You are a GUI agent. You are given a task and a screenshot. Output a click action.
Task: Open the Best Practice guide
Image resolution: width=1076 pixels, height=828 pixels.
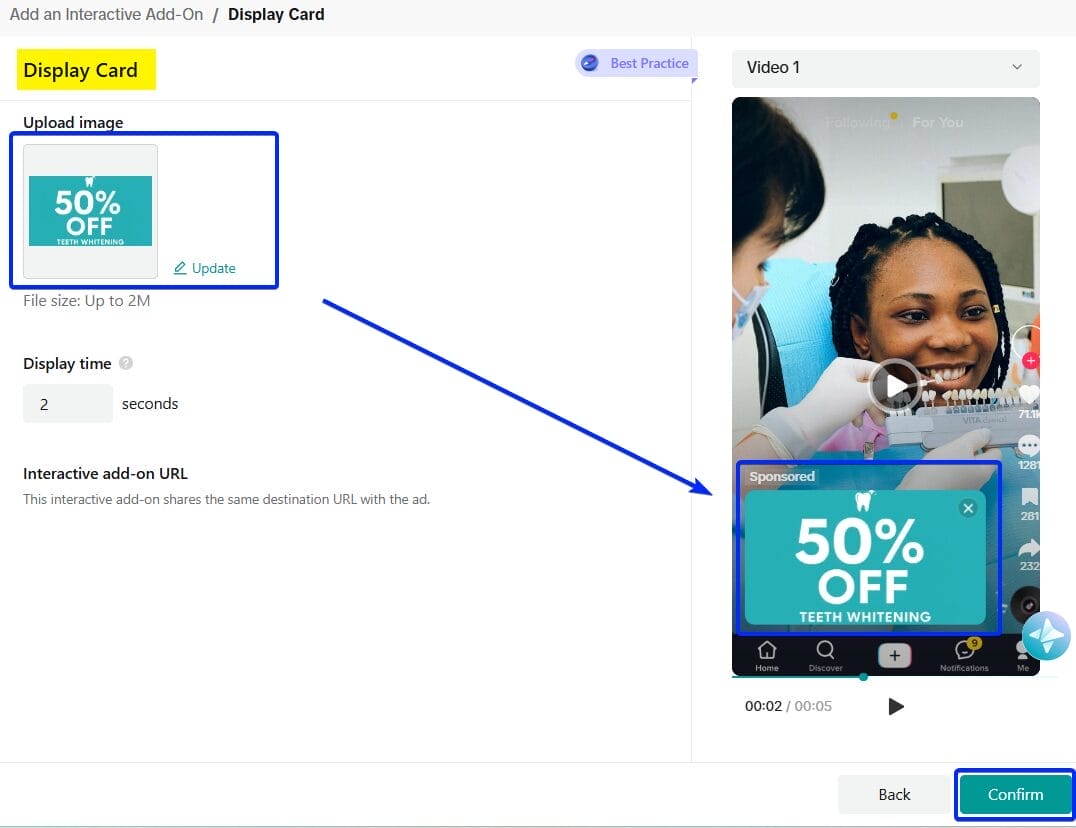636,63
